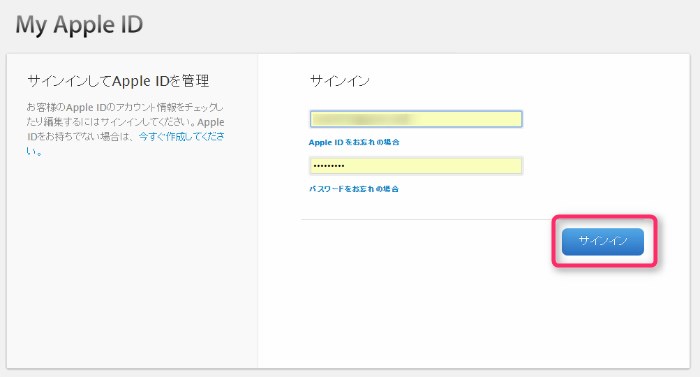Open the 'Apple ID をお忘れの場合' link
Screen dimensions: 700x377
pyautogui.click(x=354, y=142)
